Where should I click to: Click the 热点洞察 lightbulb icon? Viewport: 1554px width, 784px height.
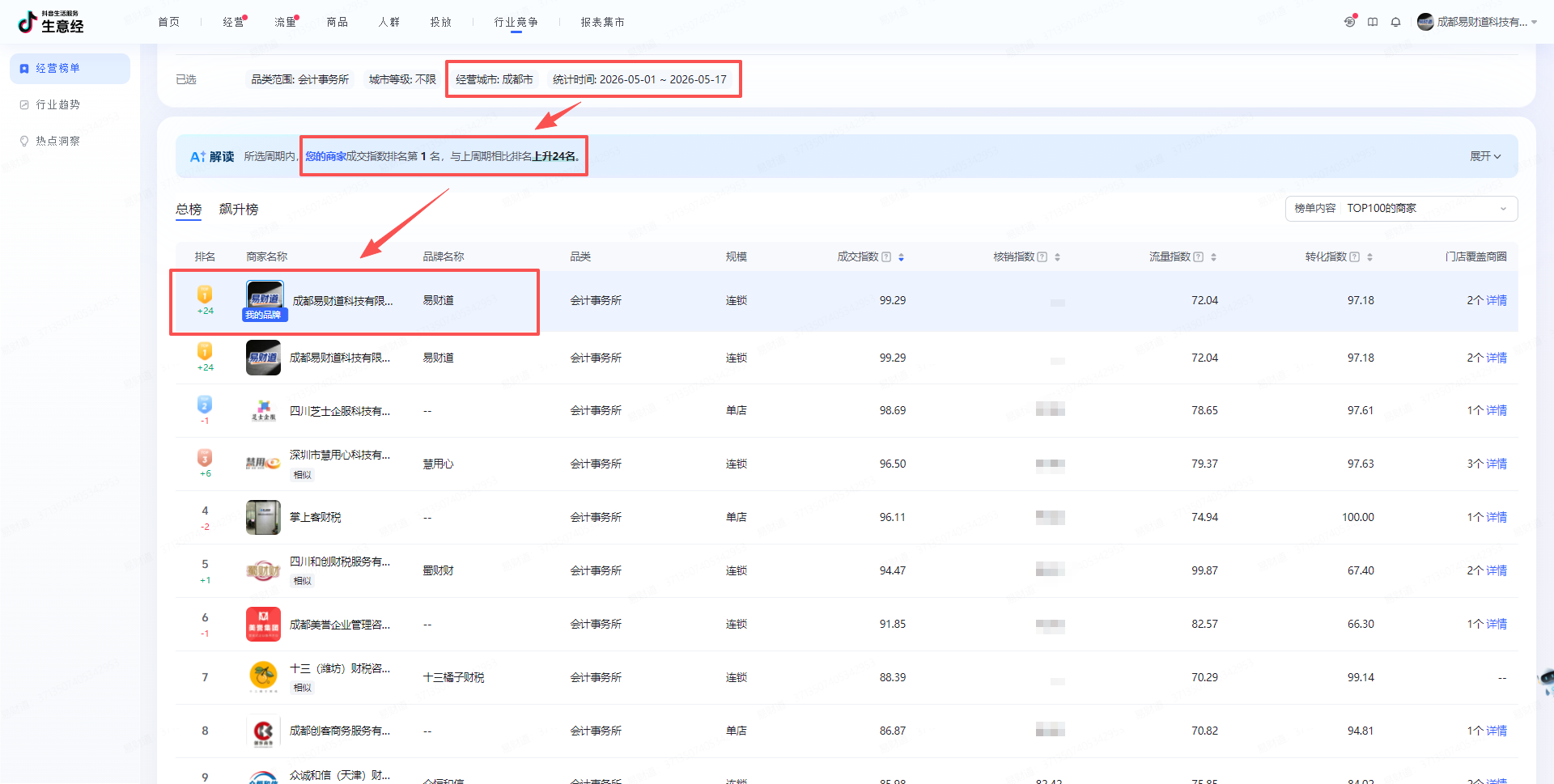24,141
